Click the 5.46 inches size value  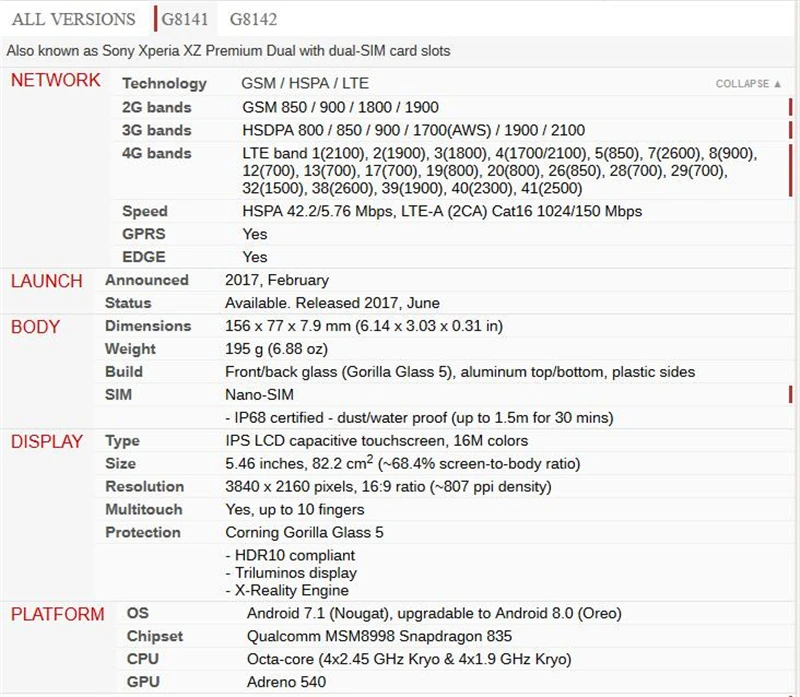(x=403, y=463)
